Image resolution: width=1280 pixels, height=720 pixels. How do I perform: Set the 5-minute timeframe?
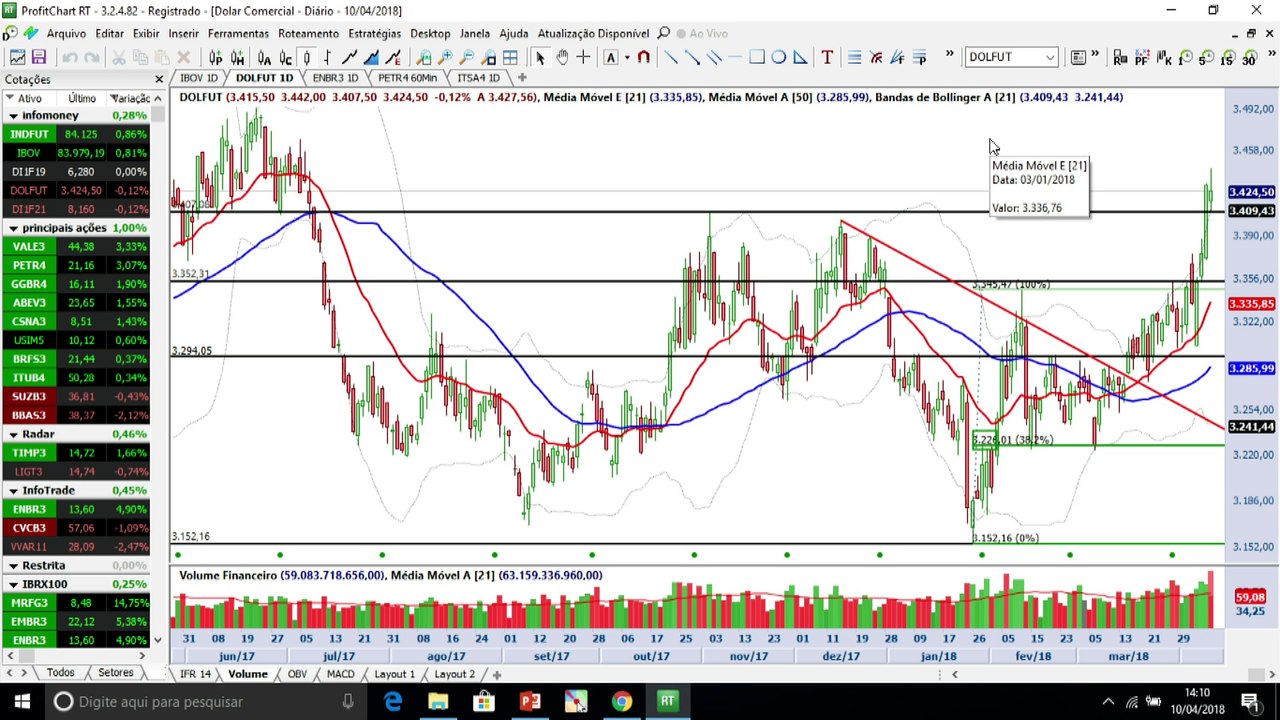(x=1206, y=57)
